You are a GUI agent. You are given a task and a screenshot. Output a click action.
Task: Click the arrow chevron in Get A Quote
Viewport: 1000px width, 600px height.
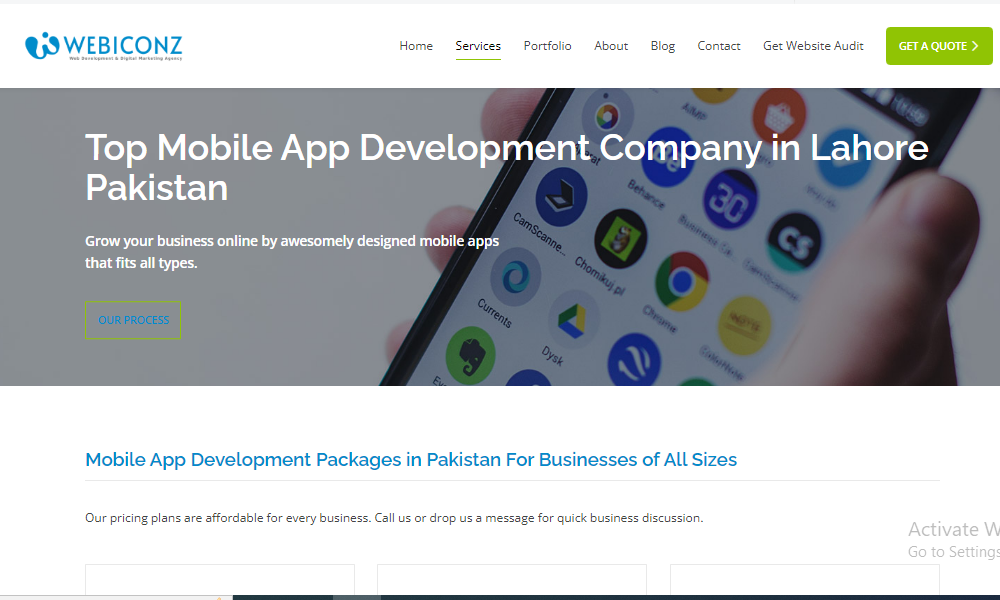975,46
